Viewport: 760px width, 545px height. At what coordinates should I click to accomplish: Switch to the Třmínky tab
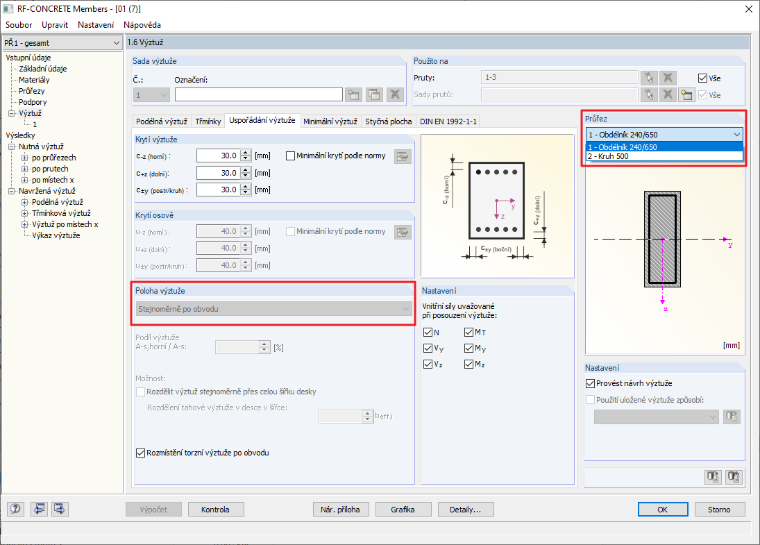[208, 121]
